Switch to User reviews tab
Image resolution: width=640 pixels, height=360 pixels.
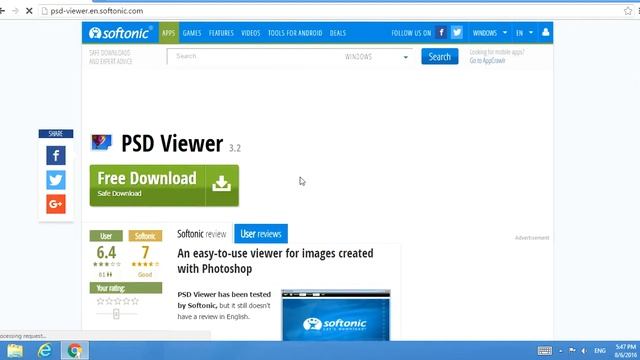click(261, 233)
